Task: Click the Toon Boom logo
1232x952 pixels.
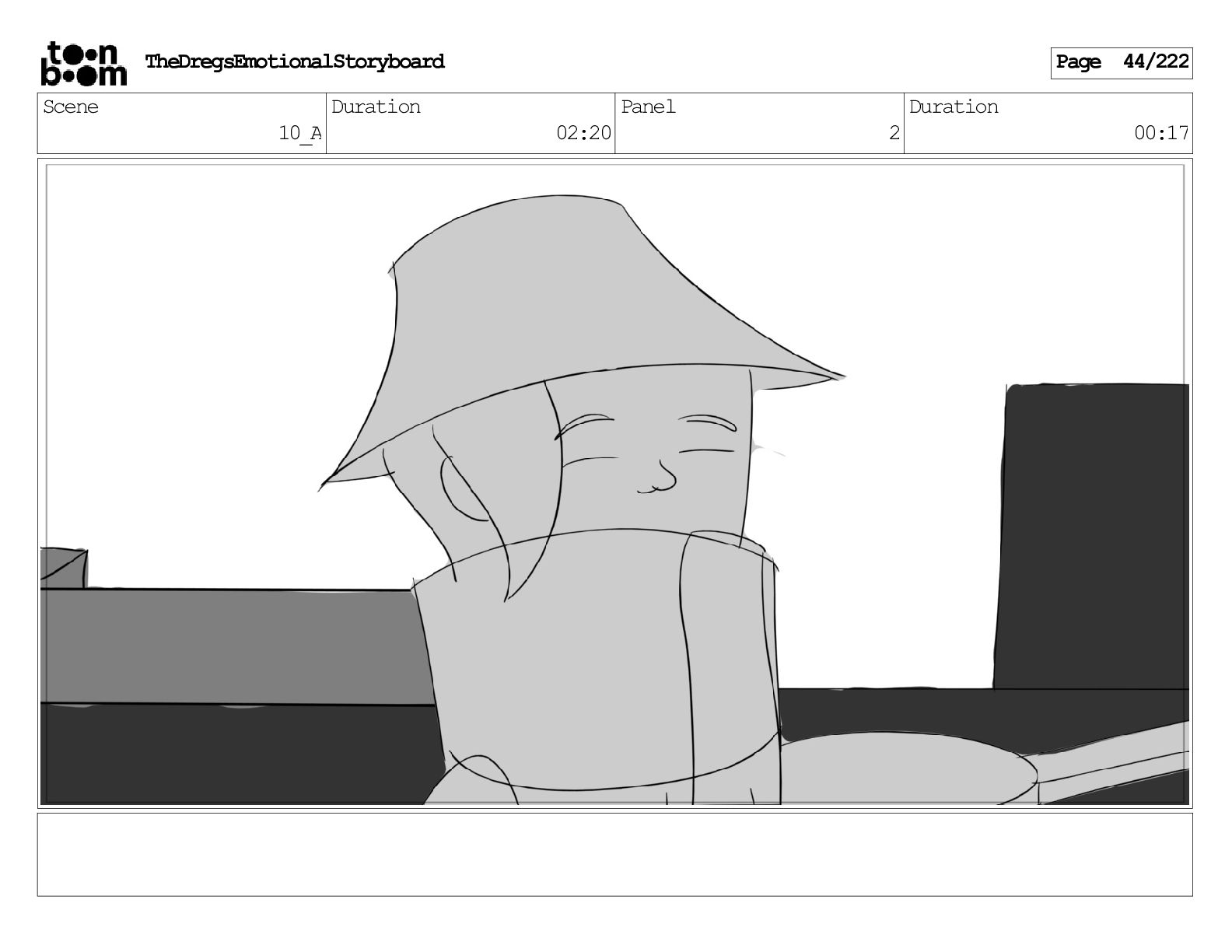Action: 83,63
